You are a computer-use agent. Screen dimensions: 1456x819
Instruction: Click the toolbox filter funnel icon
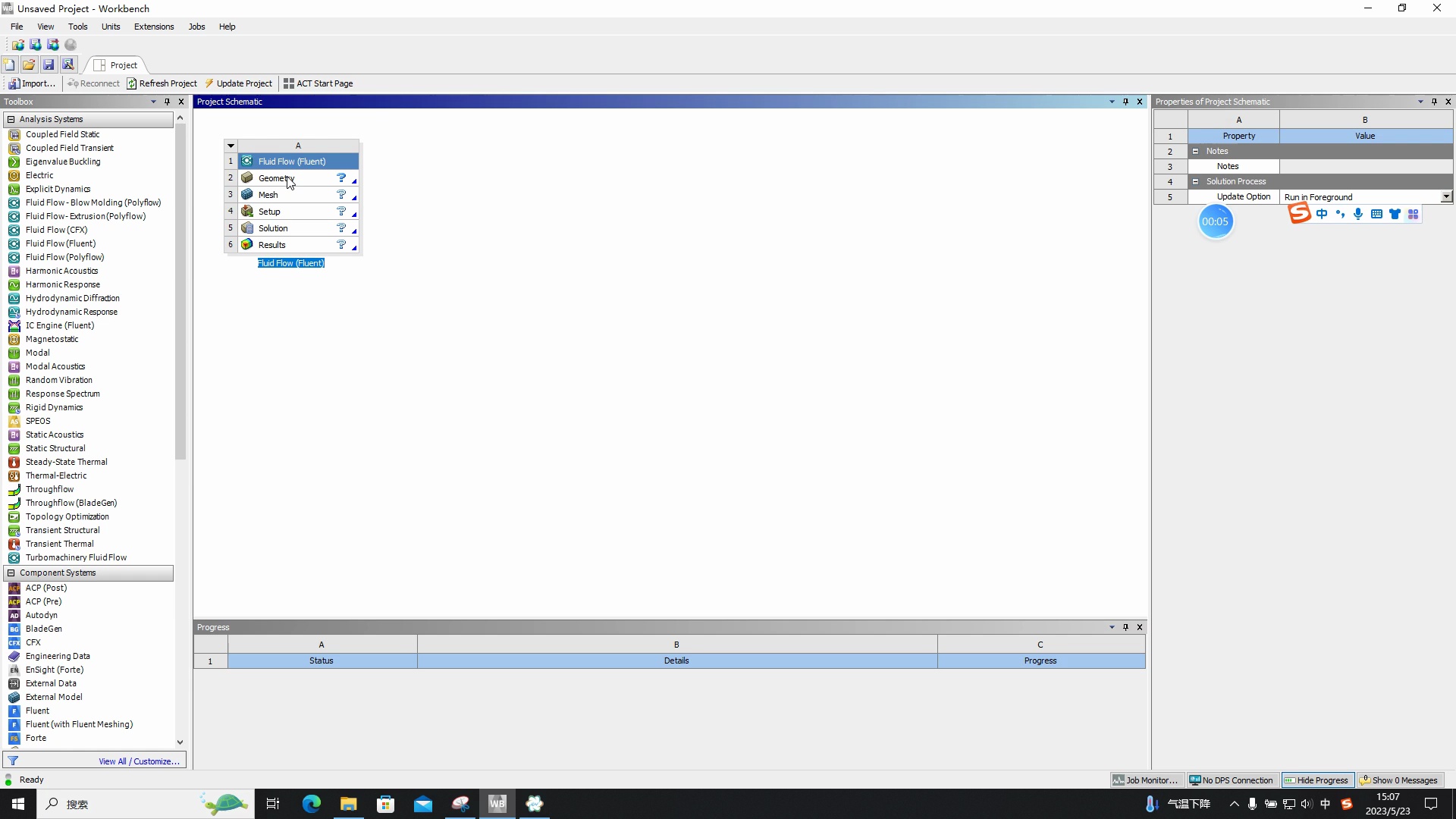(13, 761)
